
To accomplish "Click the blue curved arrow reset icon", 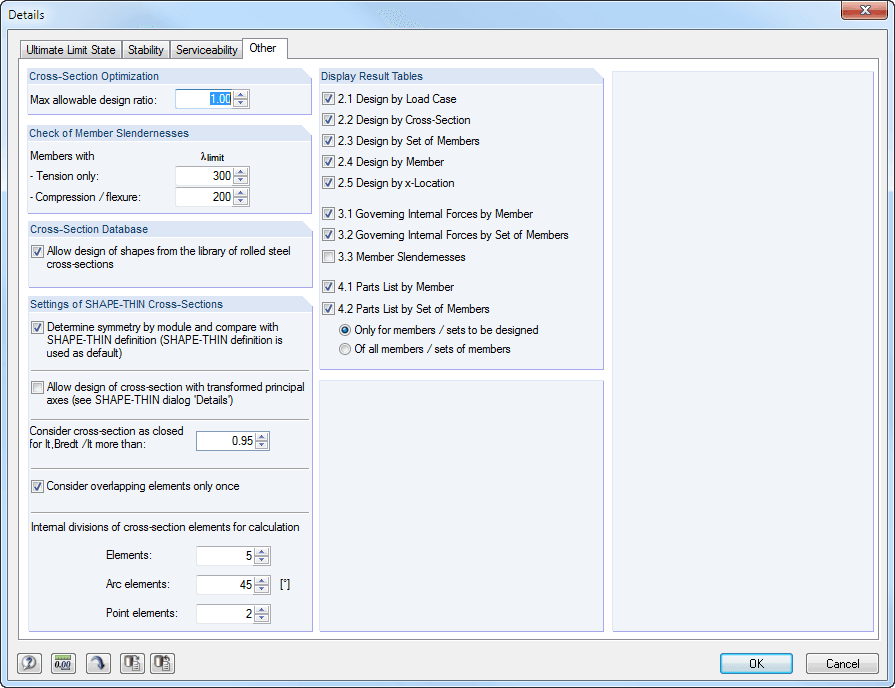I will [x=98, y=663].
